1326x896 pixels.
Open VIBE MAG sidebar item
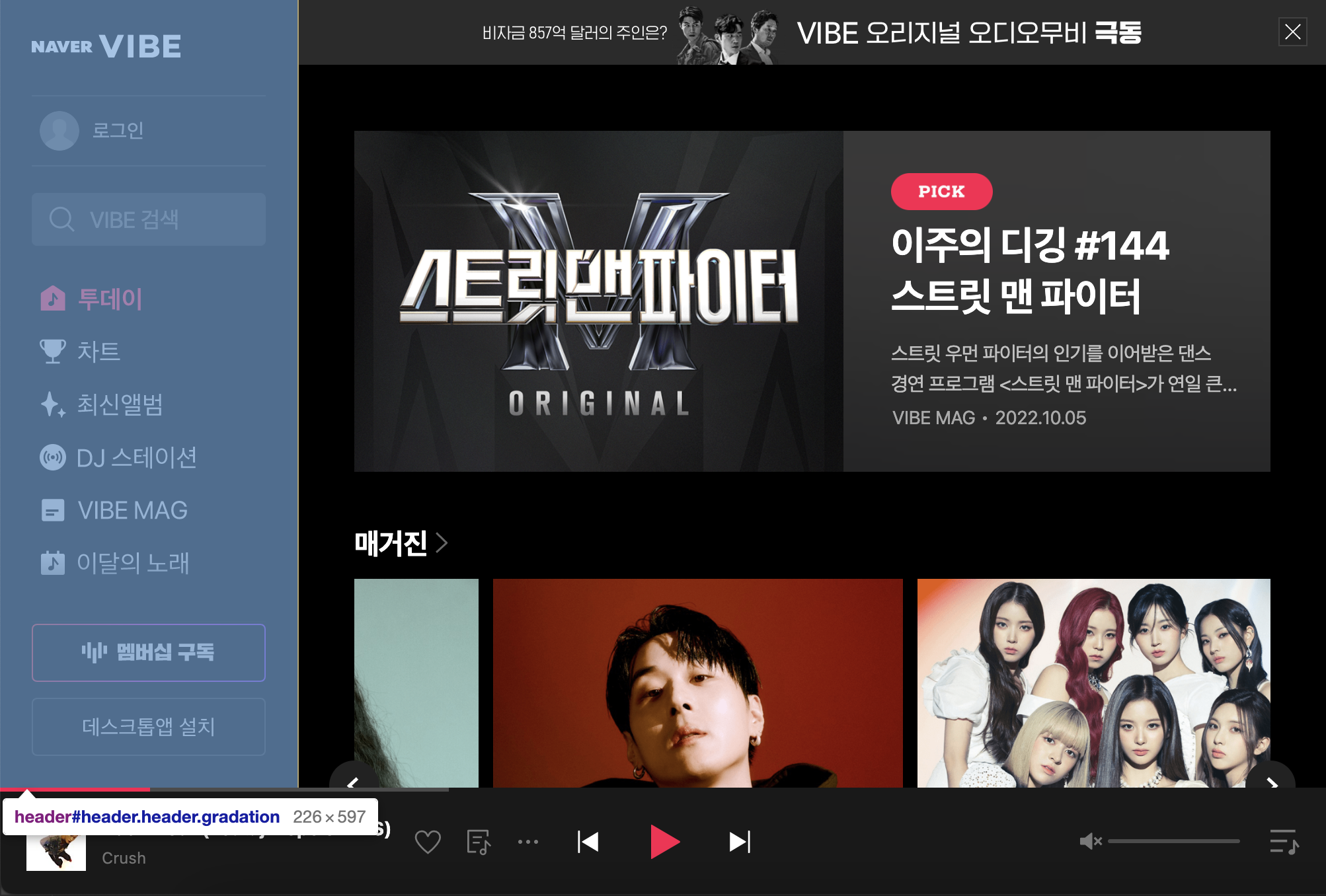[132, 510]
